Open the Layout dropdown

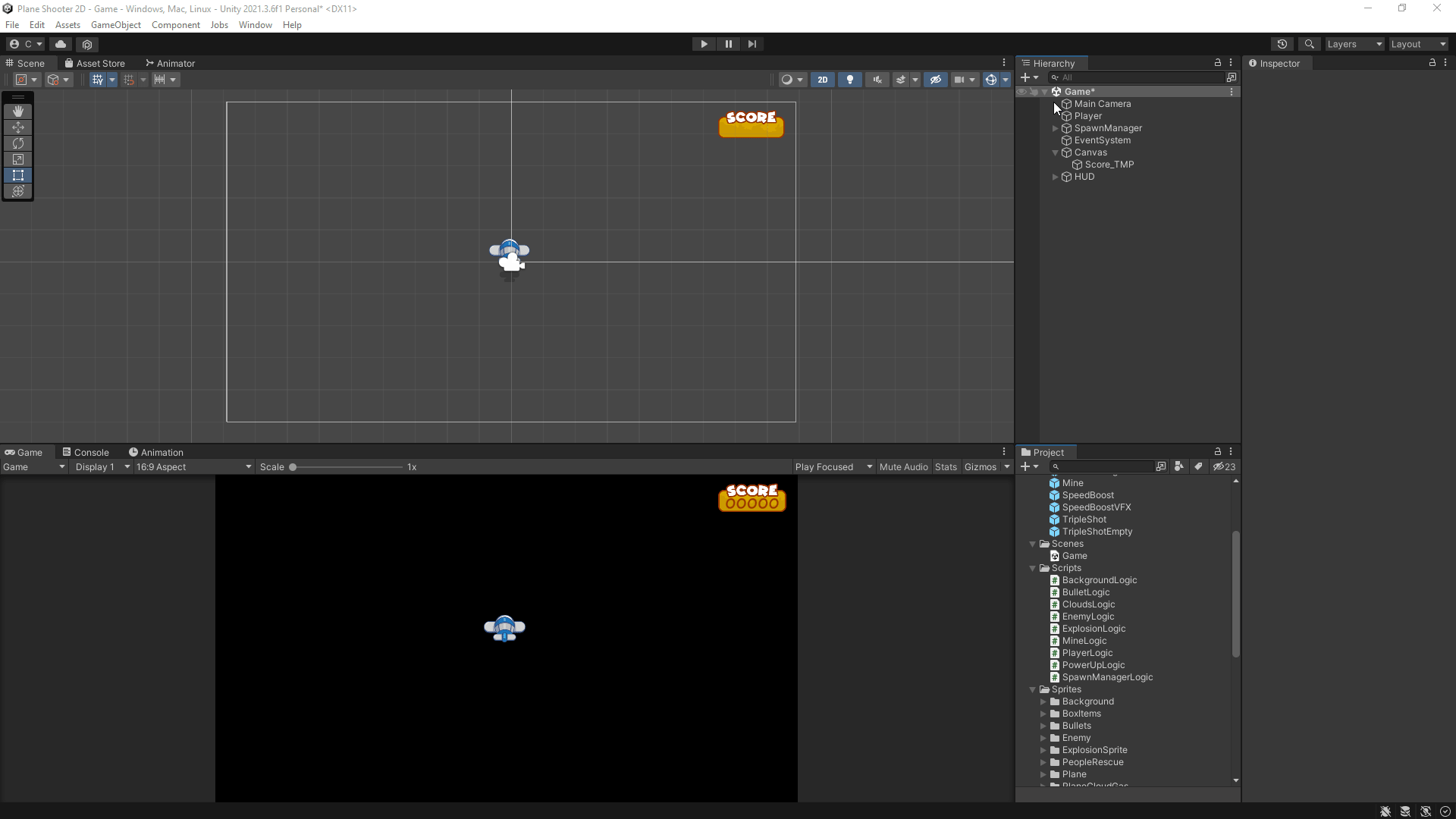pos(1418,44)
